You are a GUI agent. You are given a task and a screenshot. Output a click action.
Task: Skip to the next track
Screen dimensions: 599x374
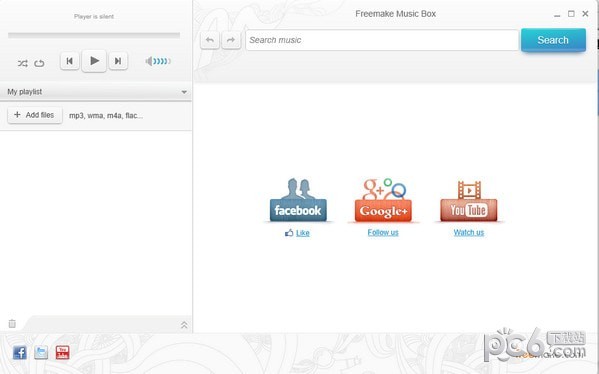(118, 61)
